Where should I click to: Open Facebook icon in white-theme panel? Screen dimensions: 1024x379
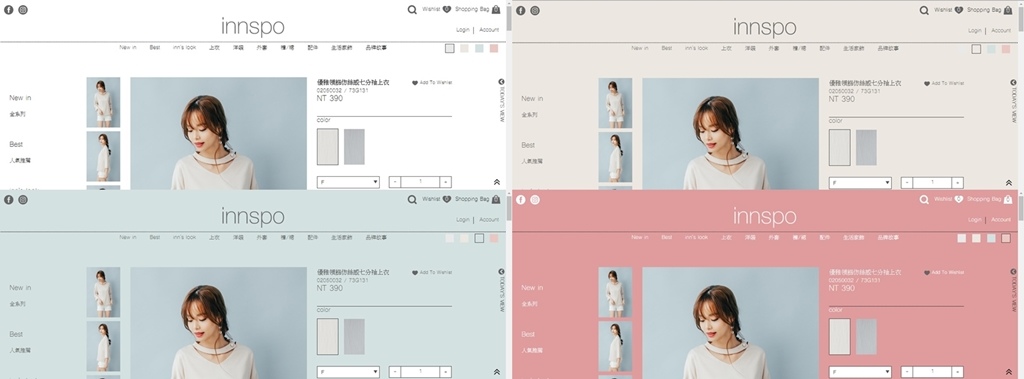pos(8,10)
